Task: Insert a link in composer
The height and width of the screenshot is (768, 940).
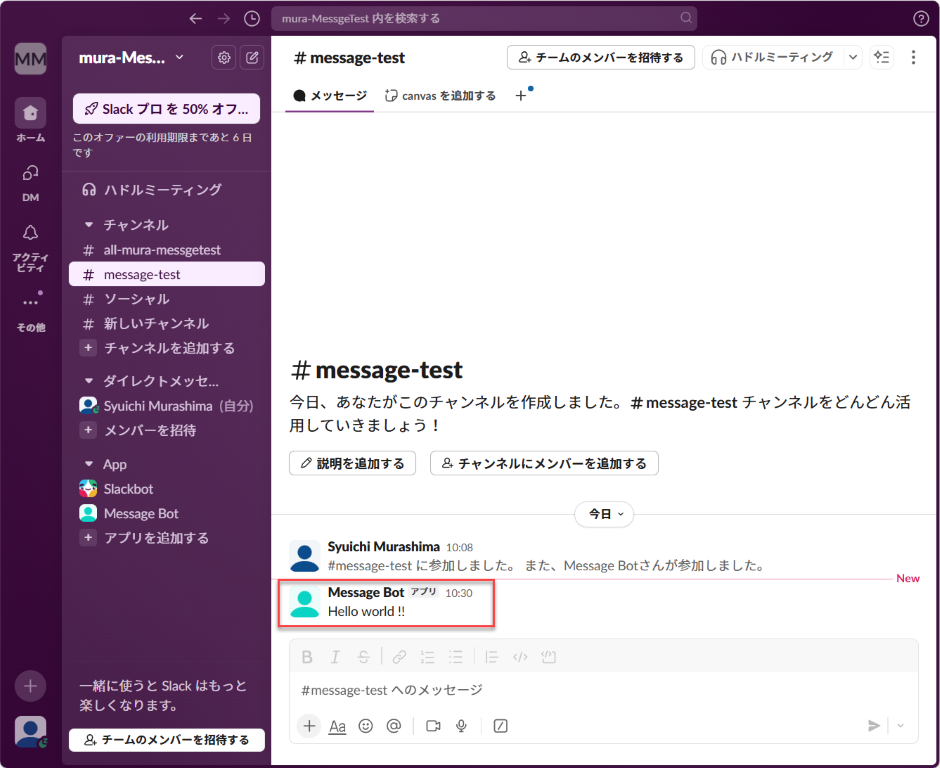Action: click(399, 657)
